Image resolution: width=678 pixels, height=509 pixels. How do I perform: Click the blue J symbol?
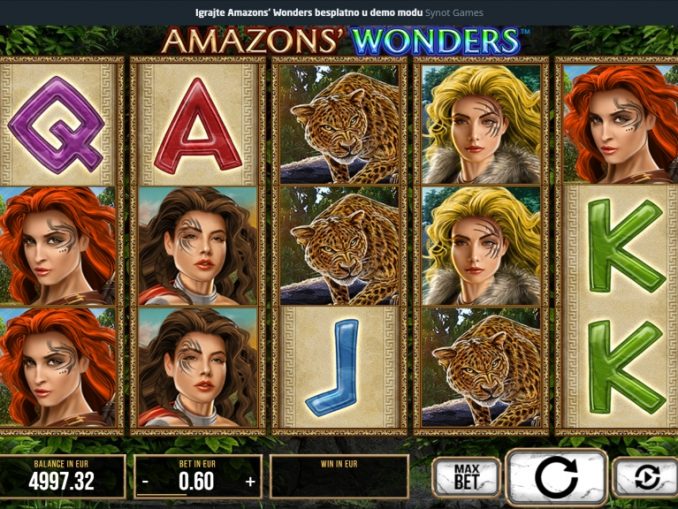click(x=339, y=367)
